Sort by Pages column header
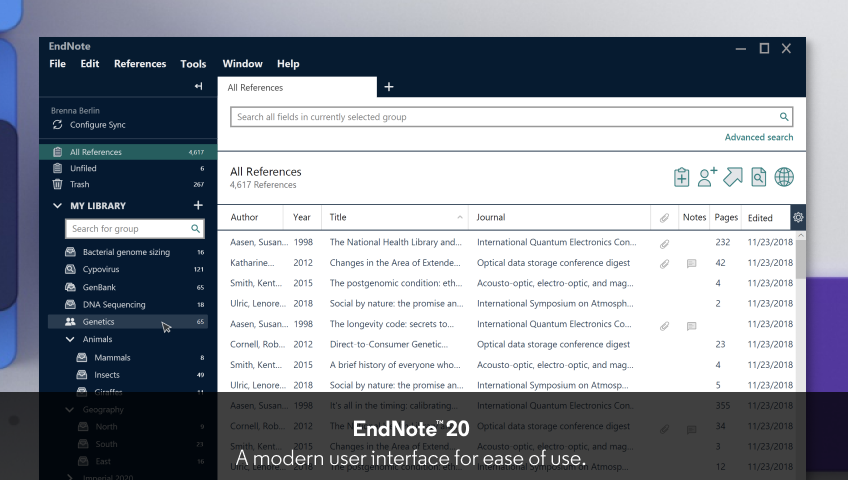This screenshot has width=848, height=480. coord(726,217)
